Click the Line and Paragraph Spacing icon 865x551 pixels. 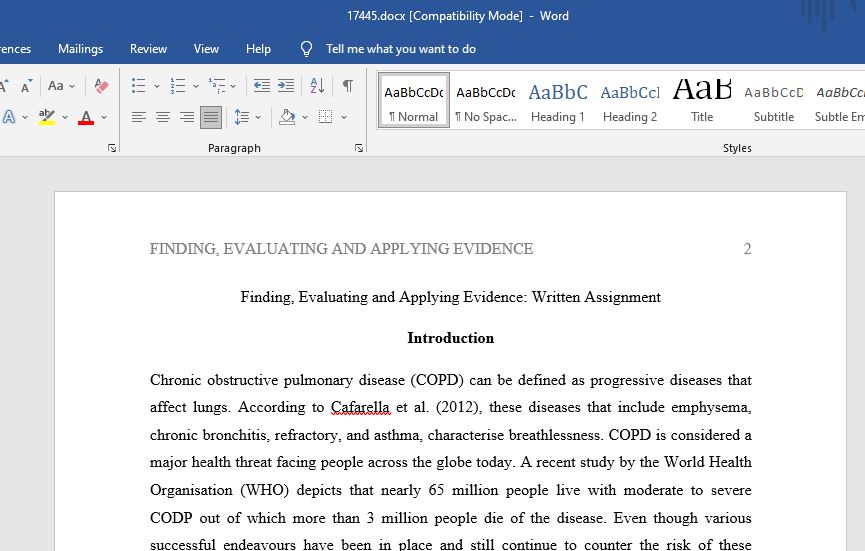[242, 117]
